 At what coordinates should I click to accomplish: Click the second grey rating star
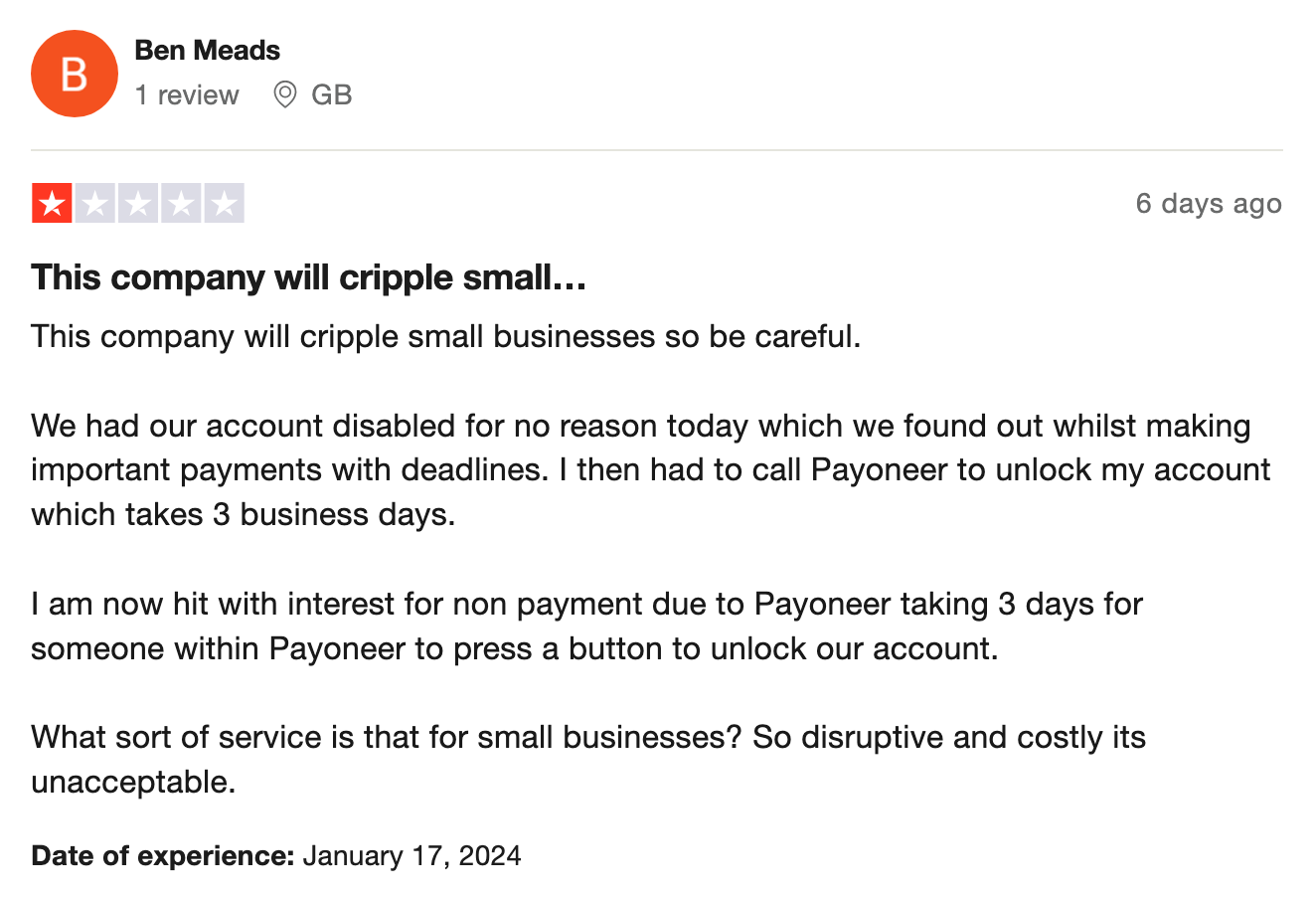pos(95,204)
